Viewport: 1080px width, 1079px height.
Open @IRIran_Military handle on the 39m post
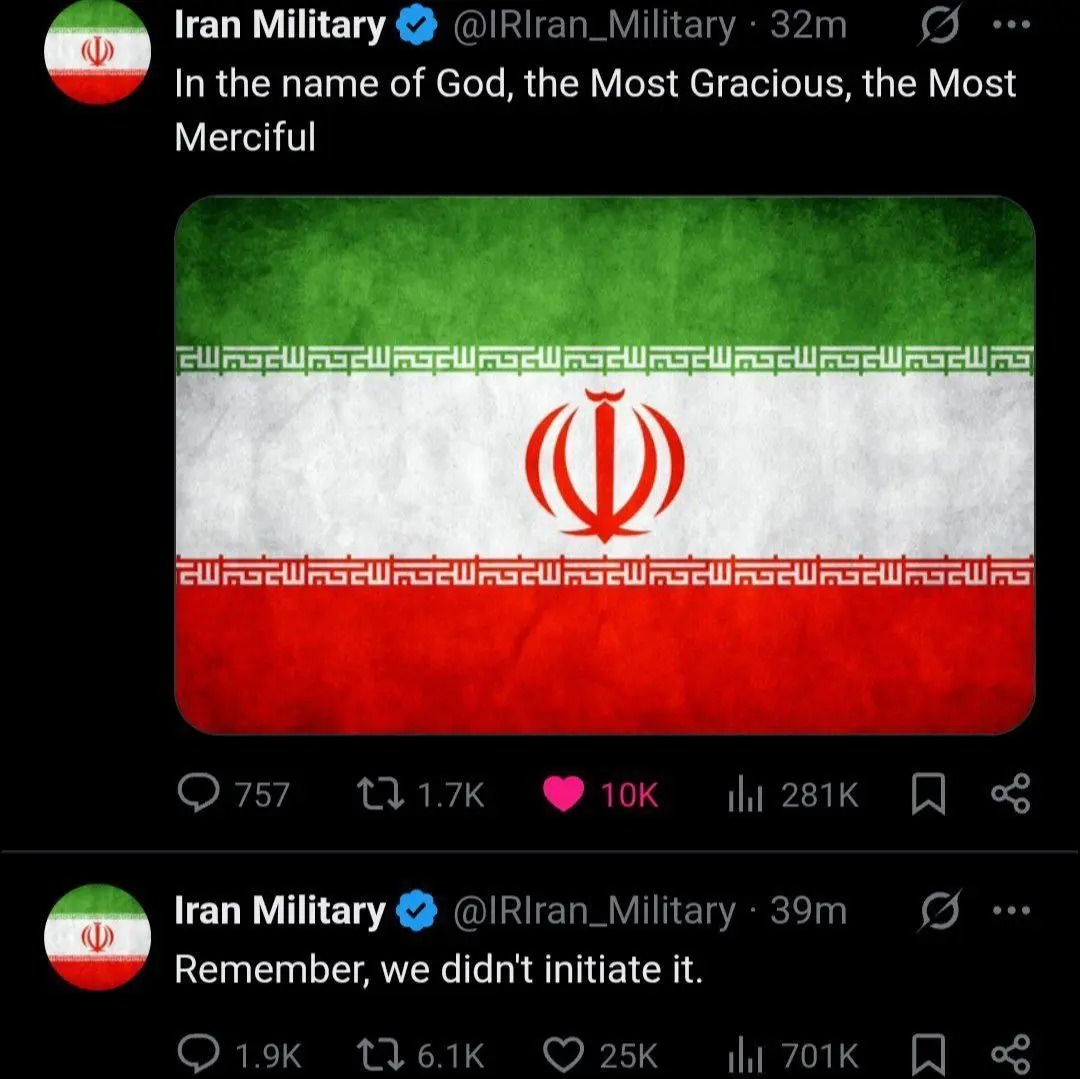[x=594, y=911]
